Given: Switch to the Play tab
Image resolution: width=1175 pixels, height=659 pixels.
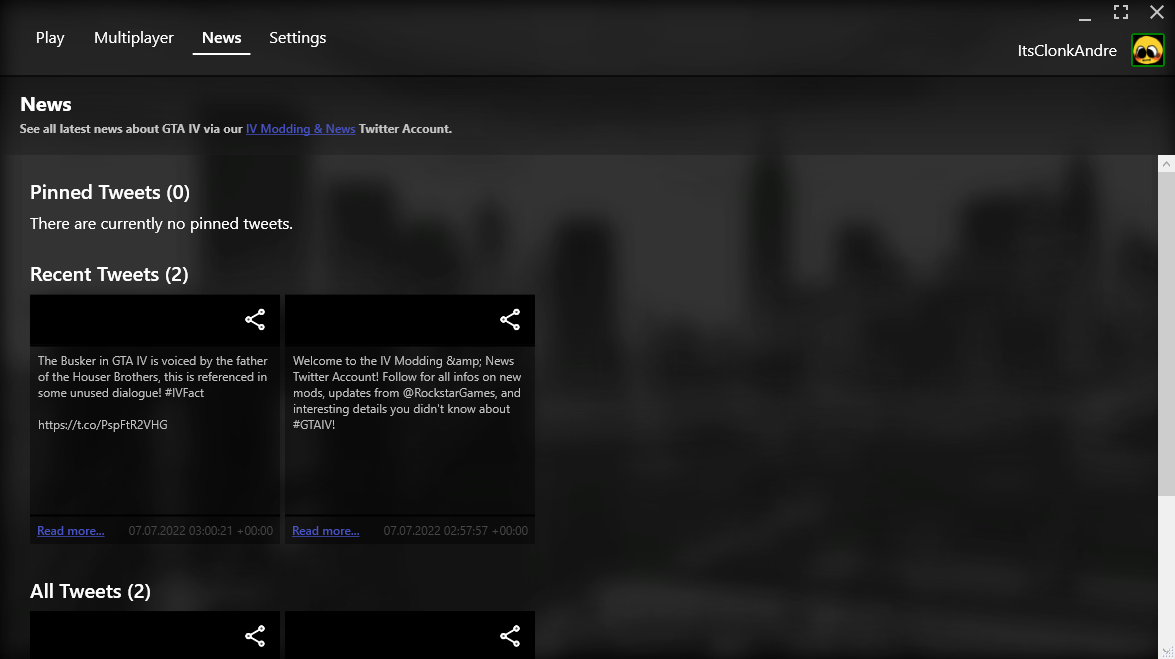Looking at the screenshot, I should tap(50, 38).
